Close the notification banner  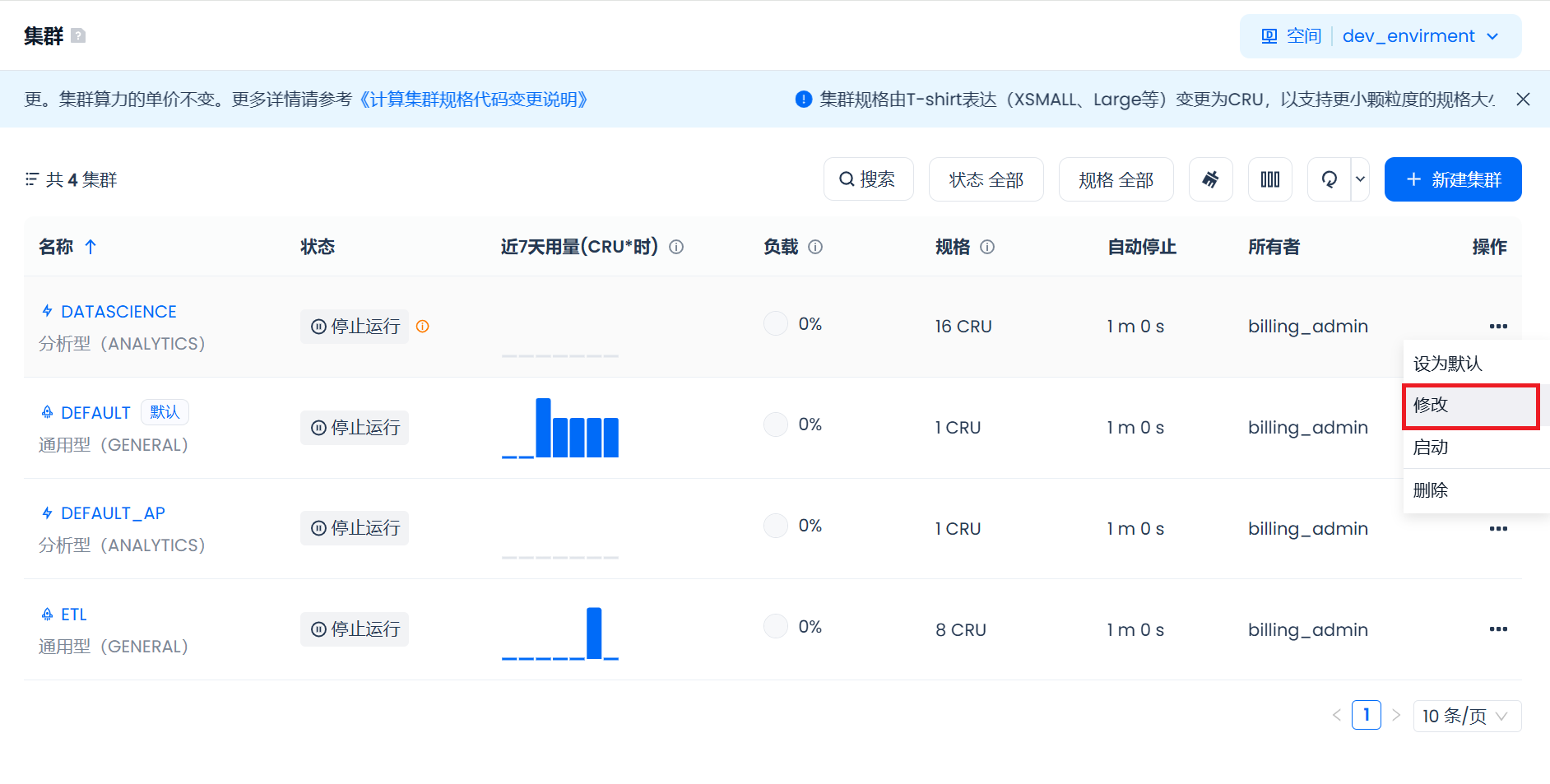click(x=1523, y=100)
